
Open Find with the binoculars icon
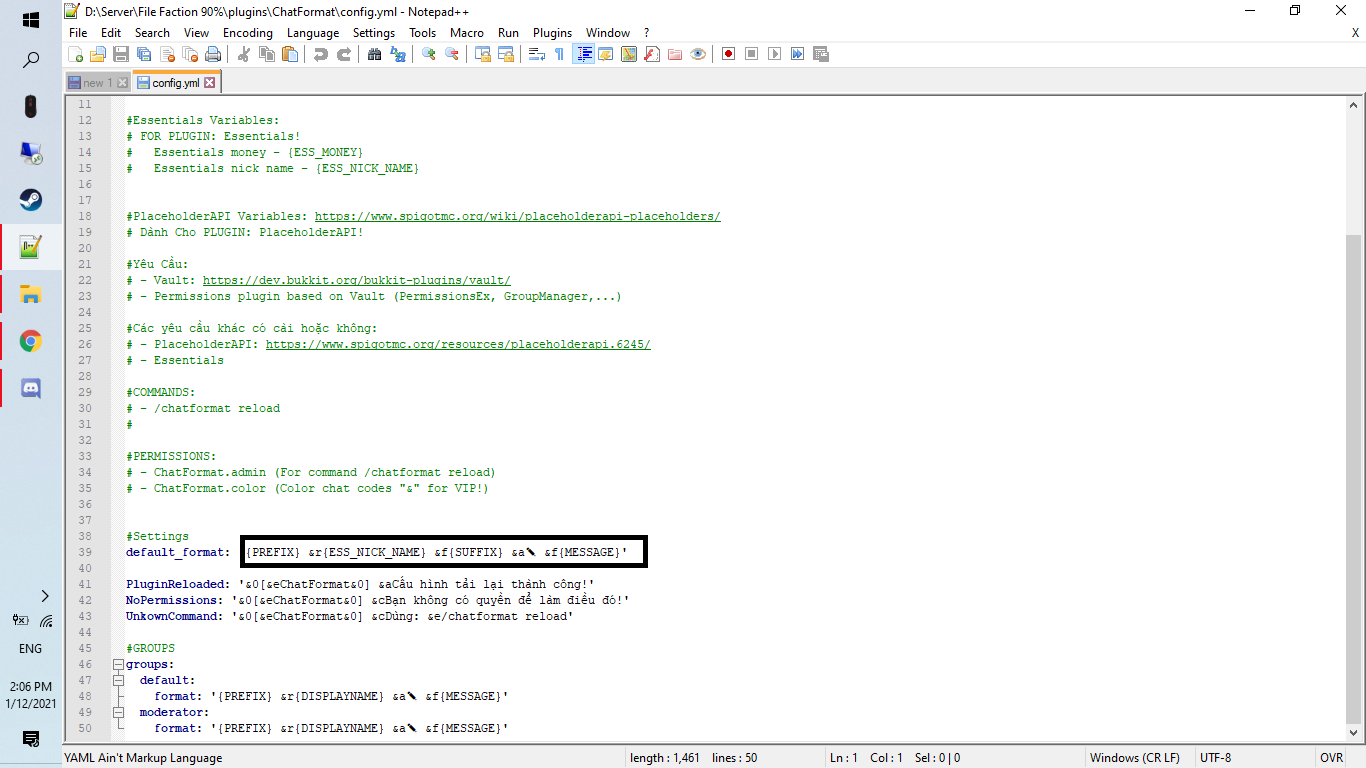375,54
